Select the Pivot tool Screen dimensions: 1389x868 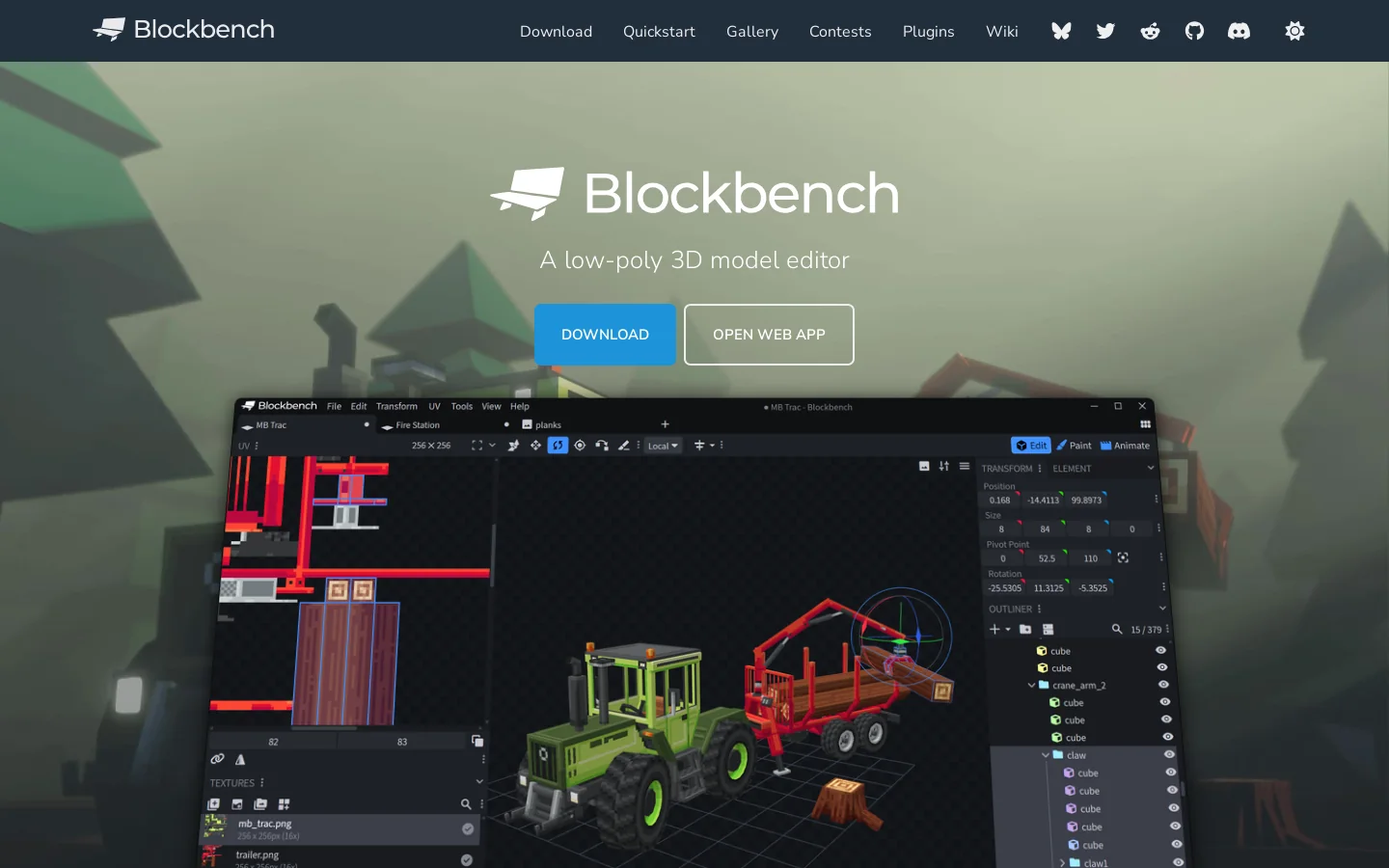coord(580,446)
